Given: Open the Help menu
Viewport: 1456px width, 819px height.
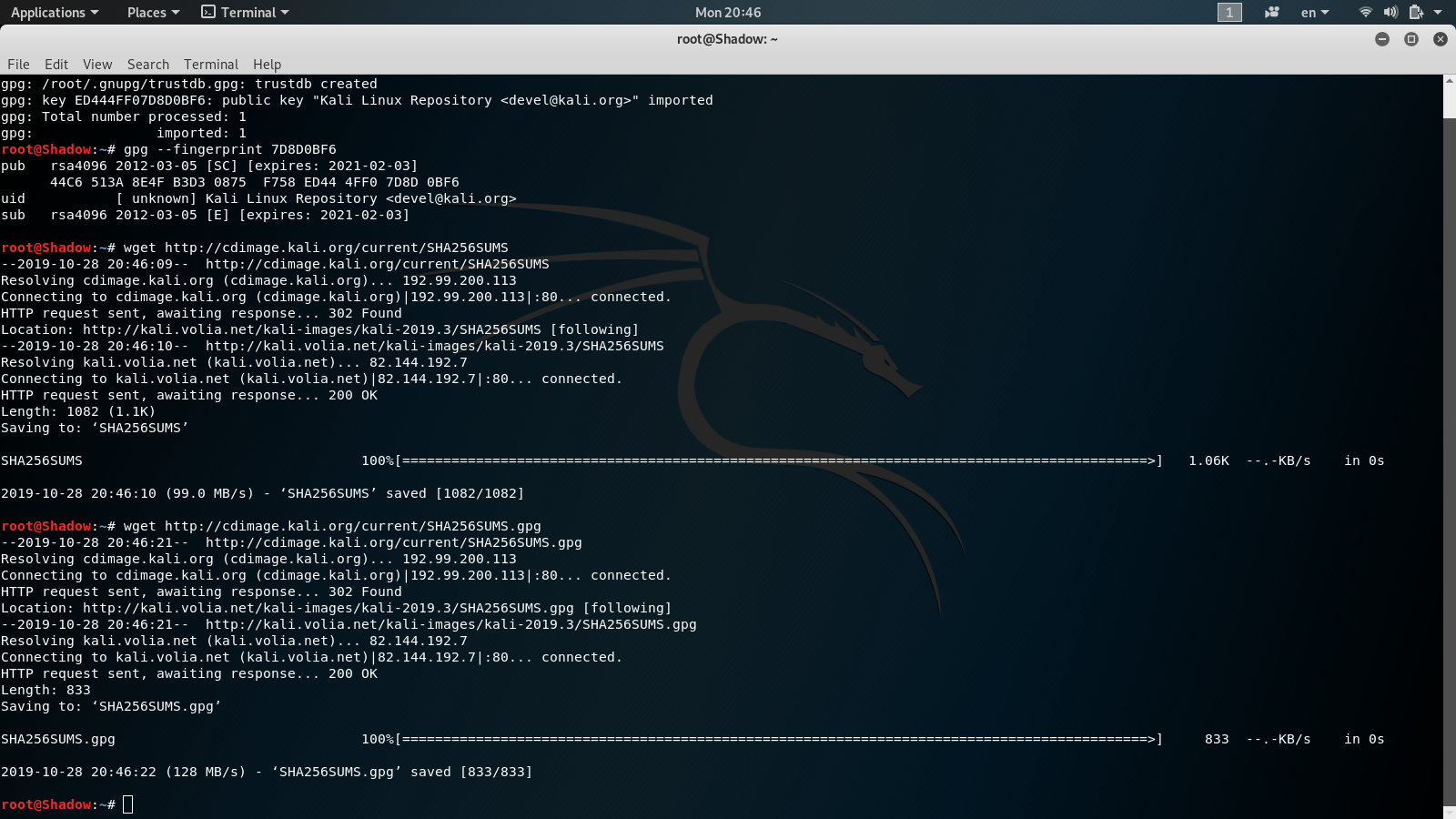Looking at the screenshot, I should tap(267, 64).
